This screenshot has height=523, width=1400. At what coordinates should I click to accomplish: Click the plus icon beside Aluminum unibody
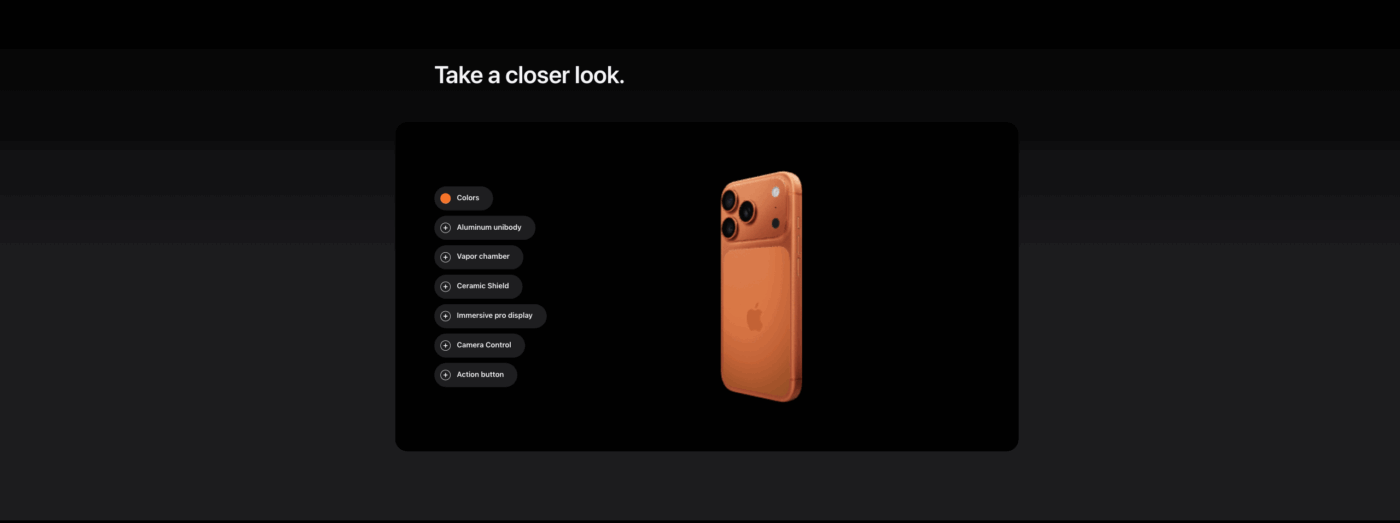click(x=446, y=228)
